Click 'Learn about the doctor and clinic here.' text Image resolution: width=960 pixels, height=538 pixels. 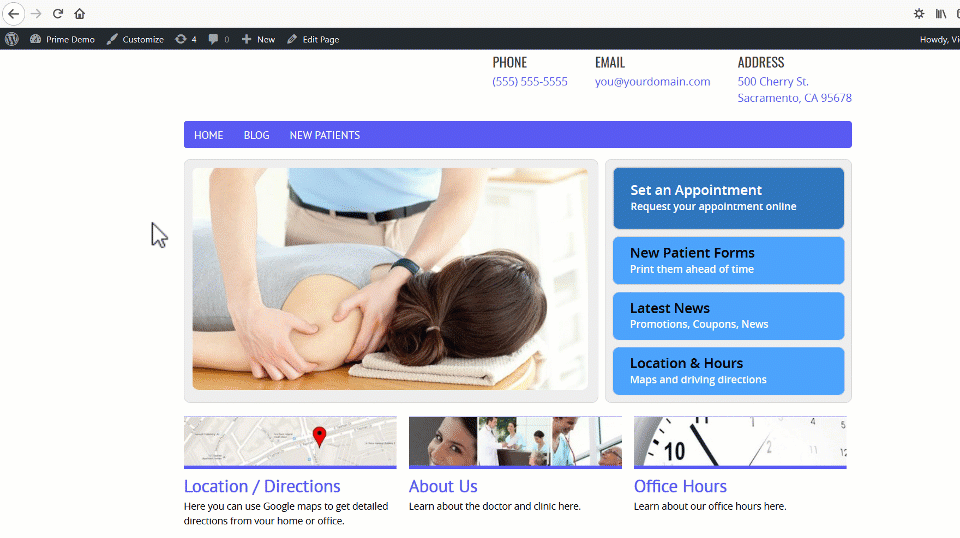(x=495, y=506)
